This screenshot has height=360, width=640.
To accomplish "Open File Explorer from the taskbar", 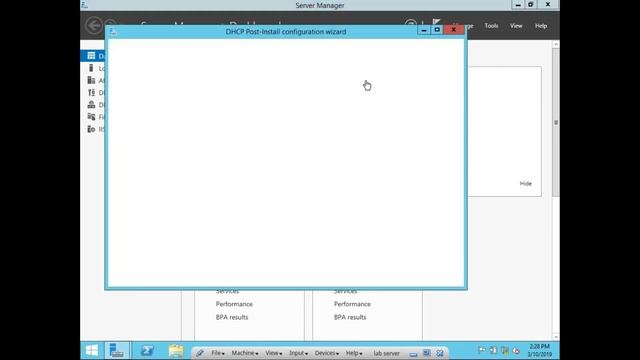I will click(x=176, y=351).
